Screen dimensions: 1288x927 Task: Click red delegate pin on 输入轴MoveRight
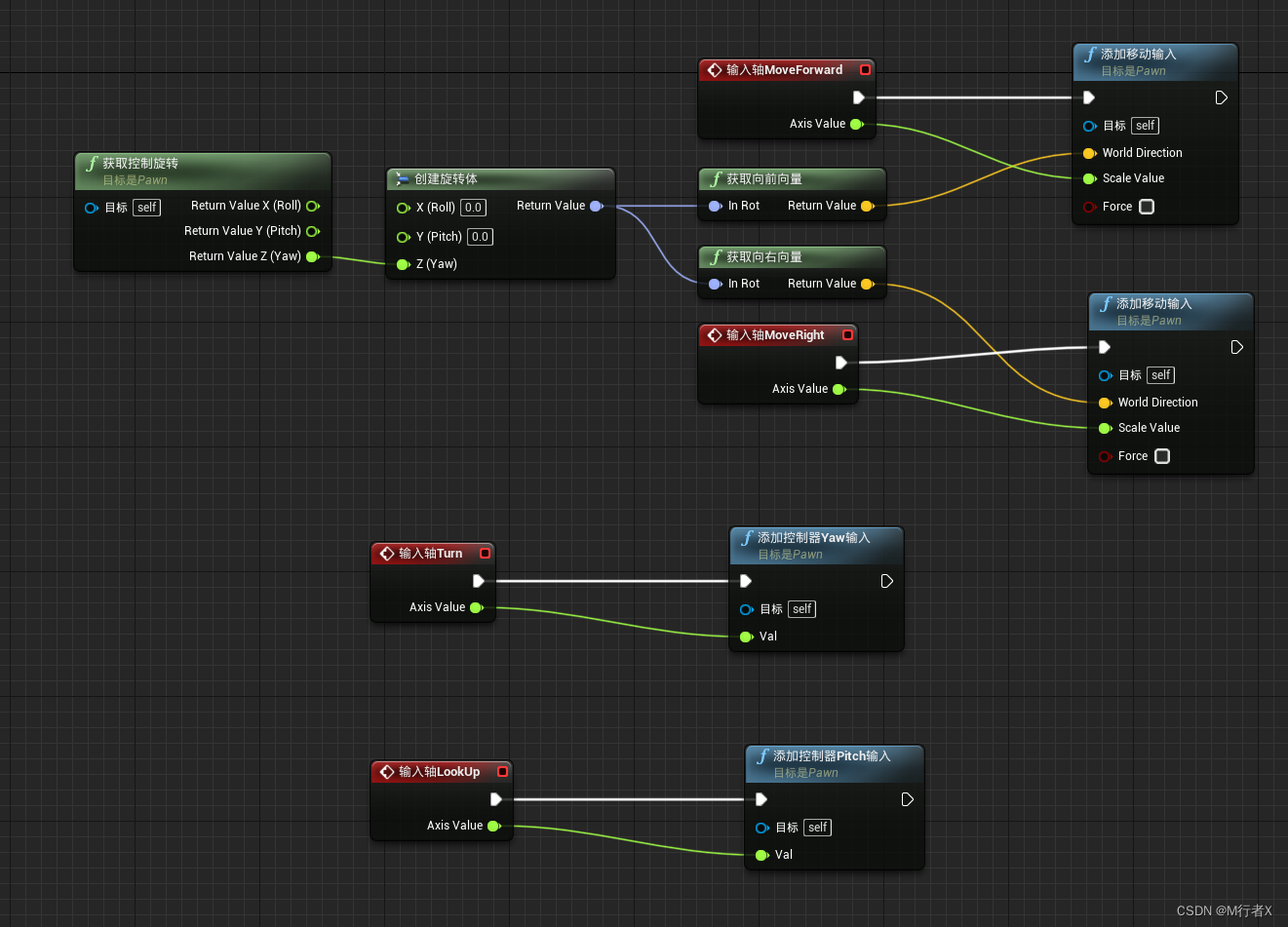coord(847,335)
